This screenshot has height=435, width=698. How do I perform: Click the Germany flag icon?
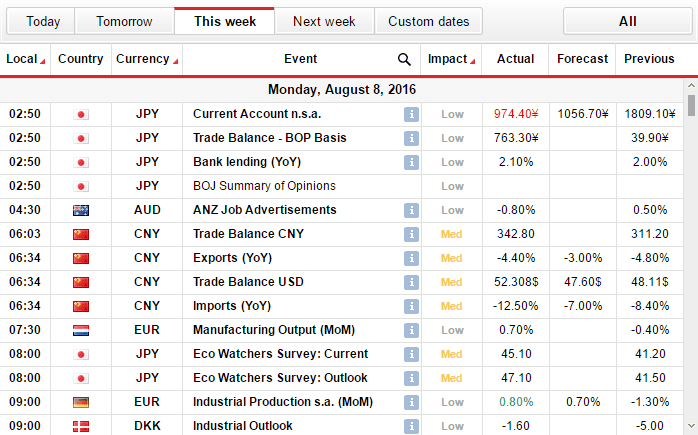click(x=81, y=402)
